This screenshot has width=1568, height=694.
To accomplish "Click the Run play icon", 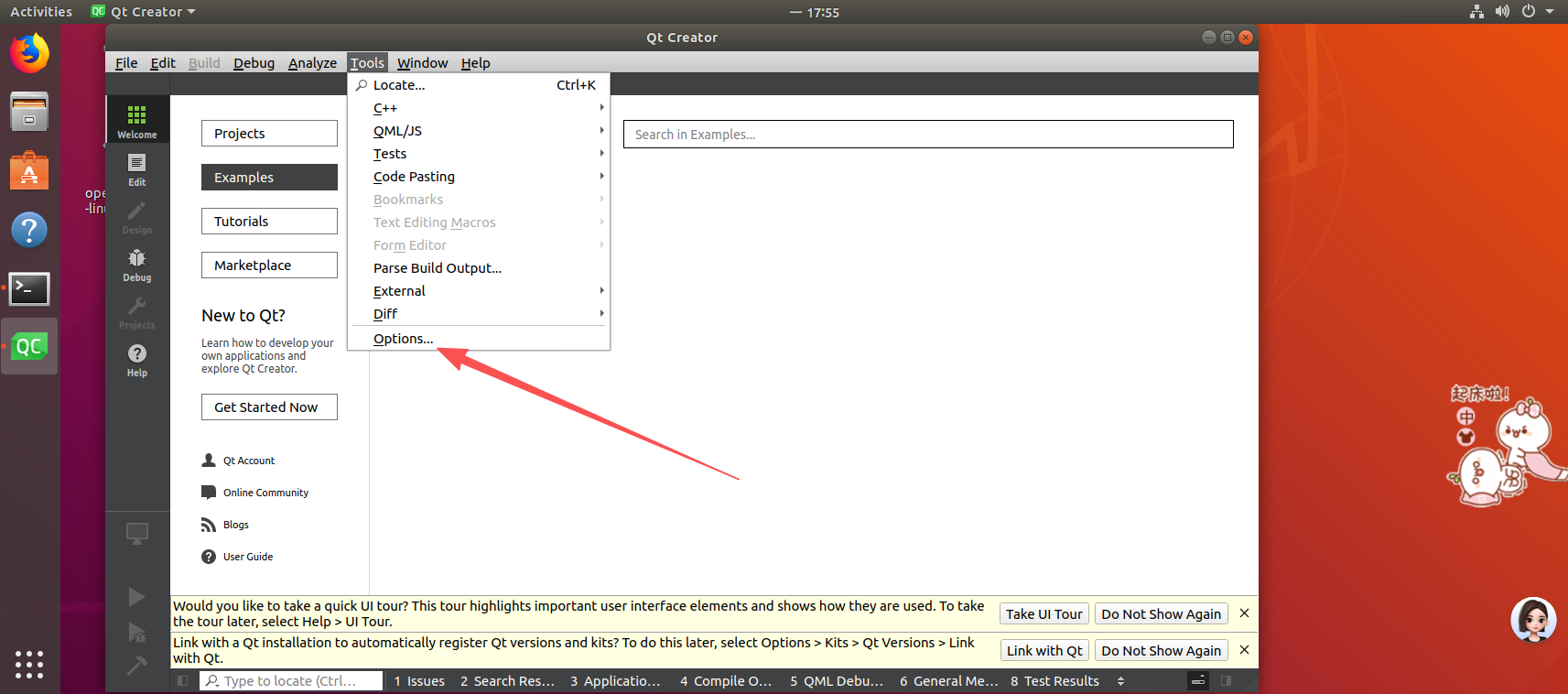I will (136, 597).
